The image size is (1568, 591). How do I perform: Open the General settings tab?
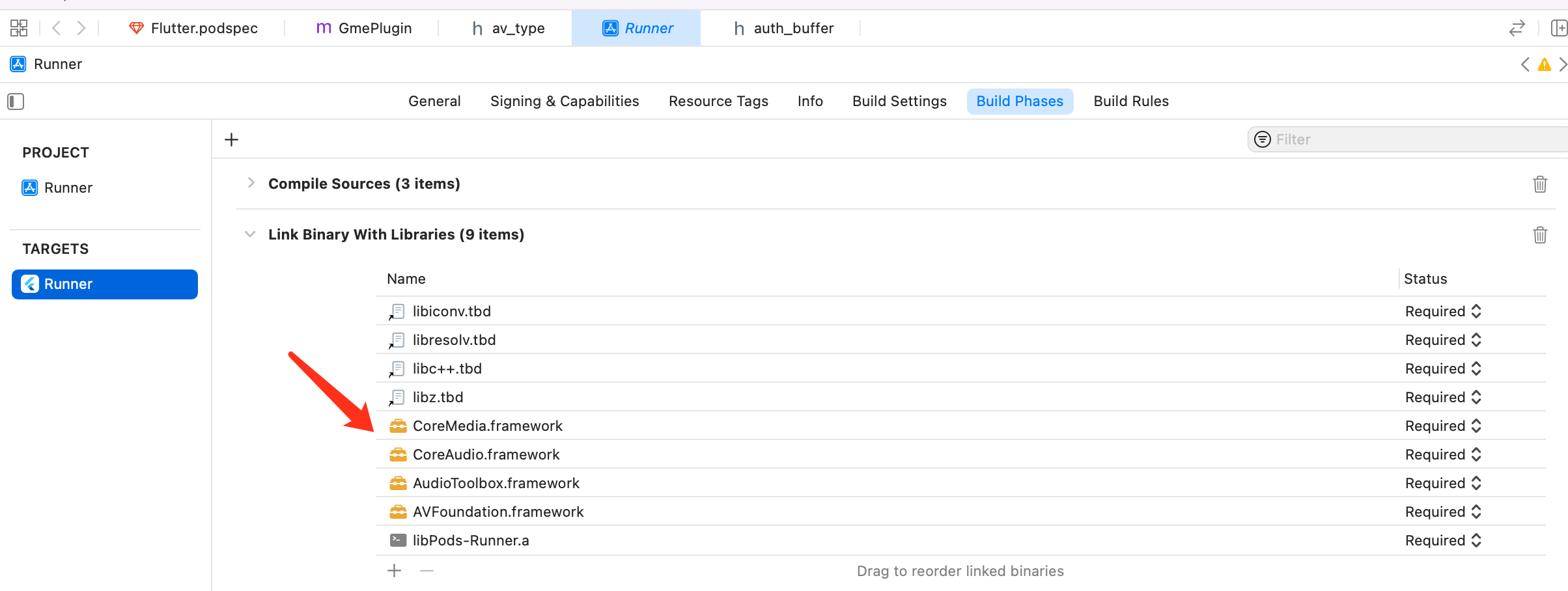click(x=434, y=102)
